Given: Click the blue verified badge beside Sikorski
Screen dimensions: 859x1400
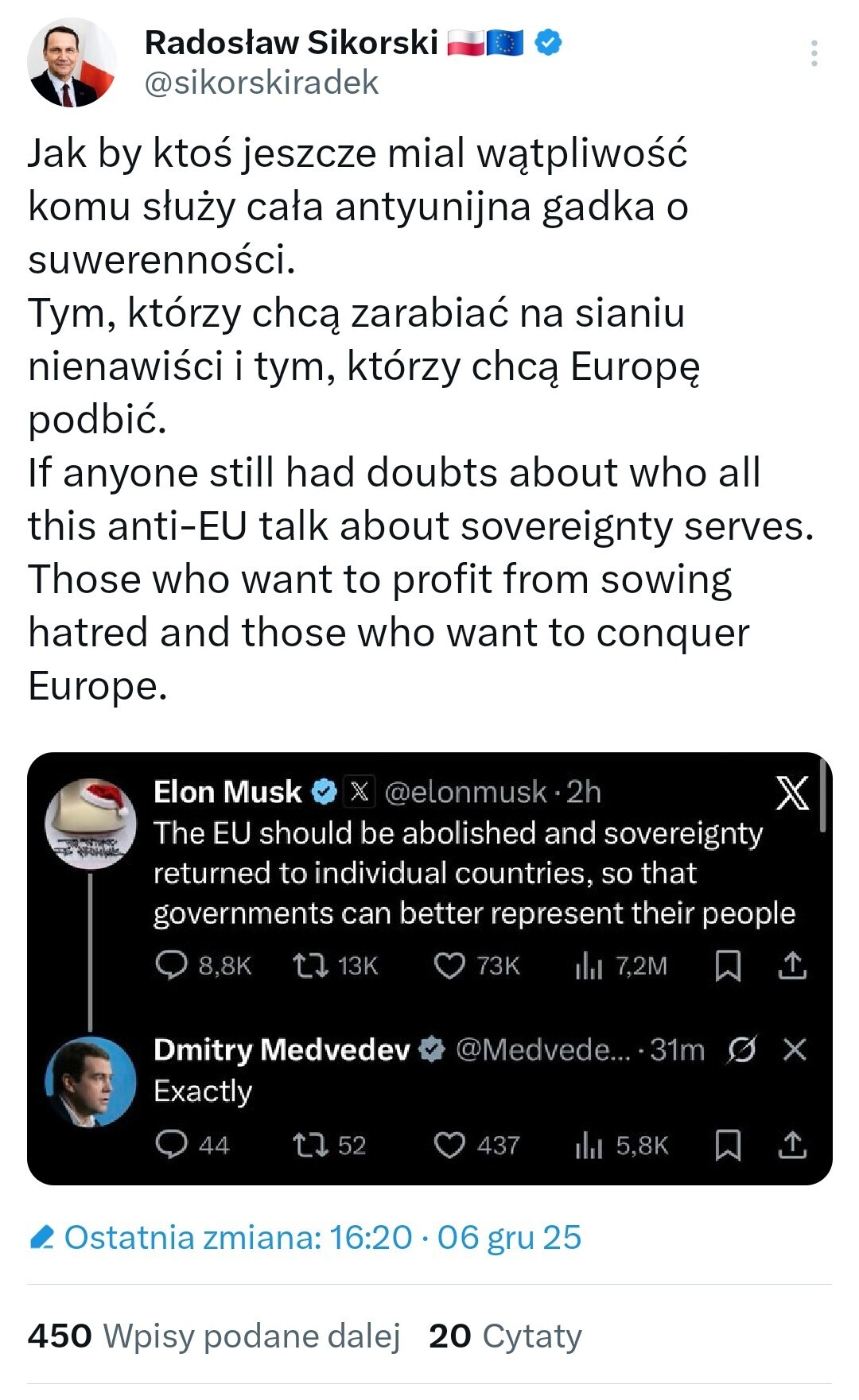Looking at the screenshot, I should (549, 42).
